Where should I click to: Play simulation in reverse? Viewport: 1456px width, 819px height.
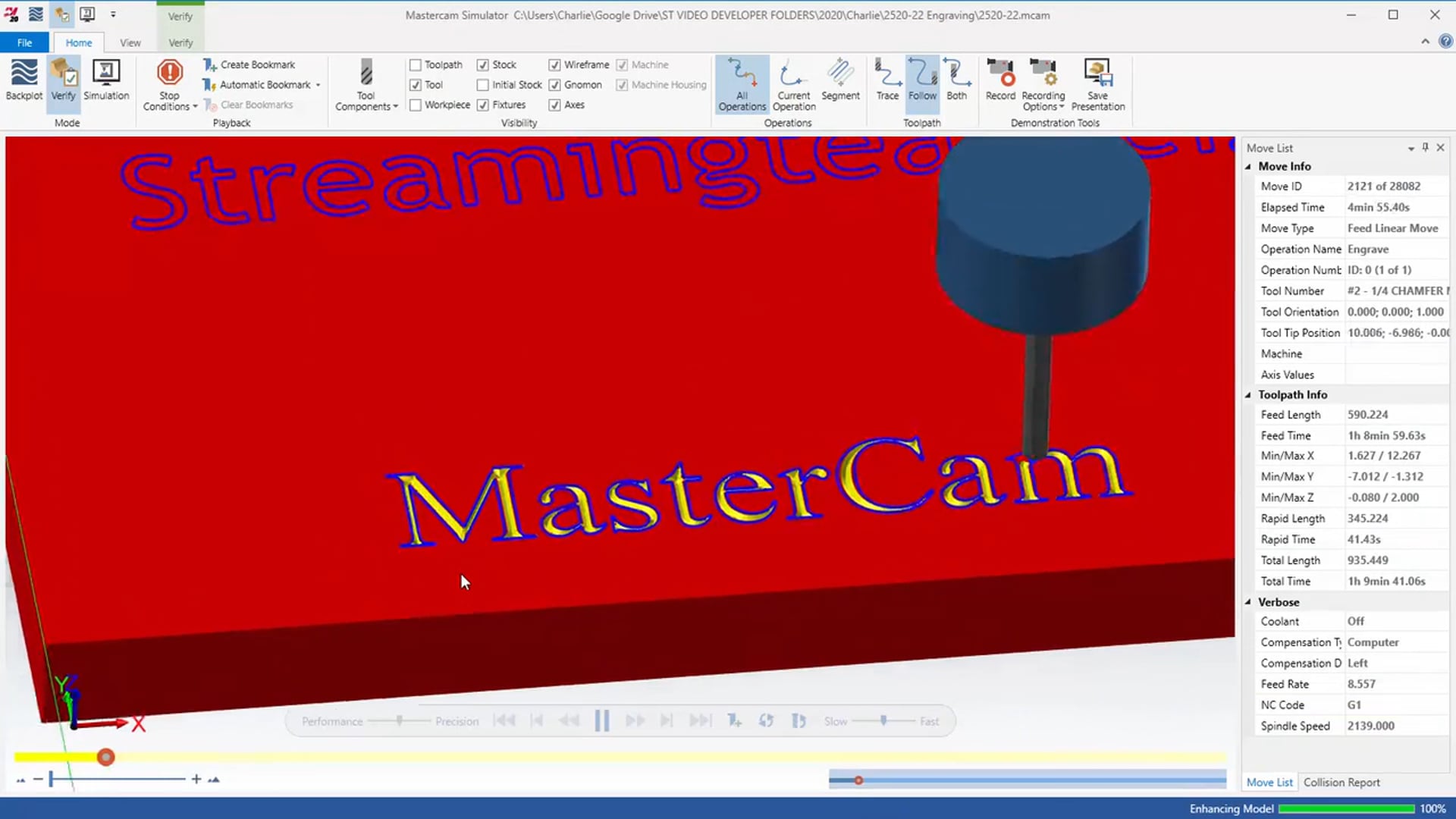tap(569, 721)
